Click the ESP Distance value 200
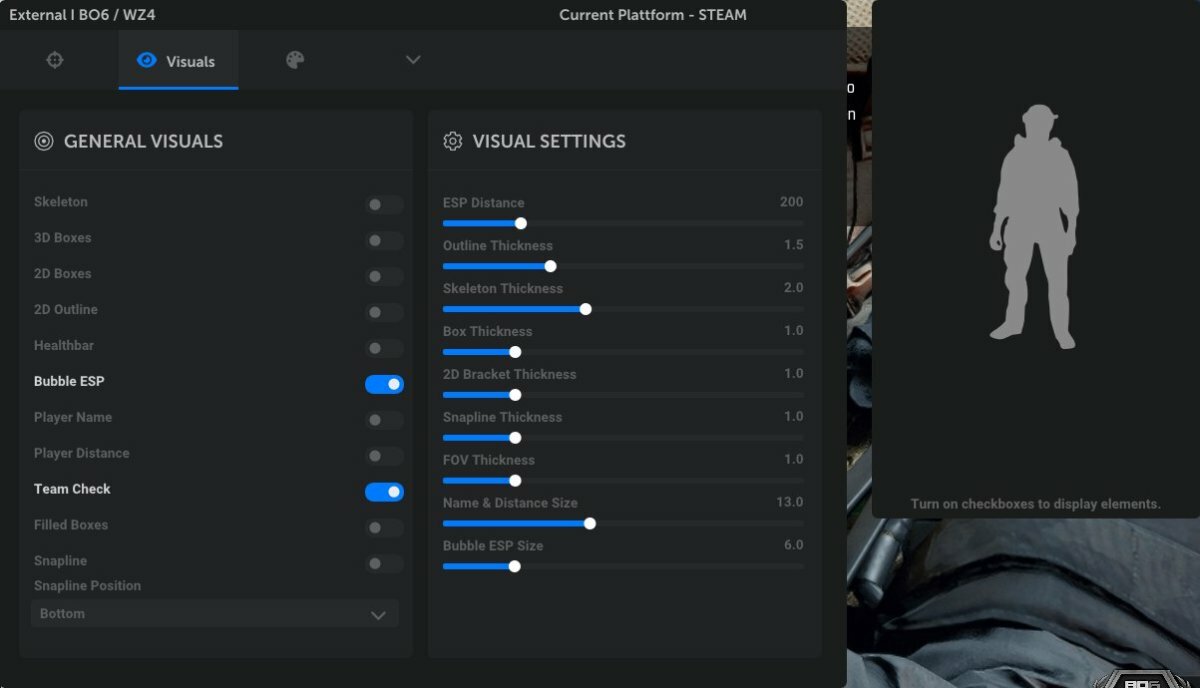 click(x=791, y=202)
